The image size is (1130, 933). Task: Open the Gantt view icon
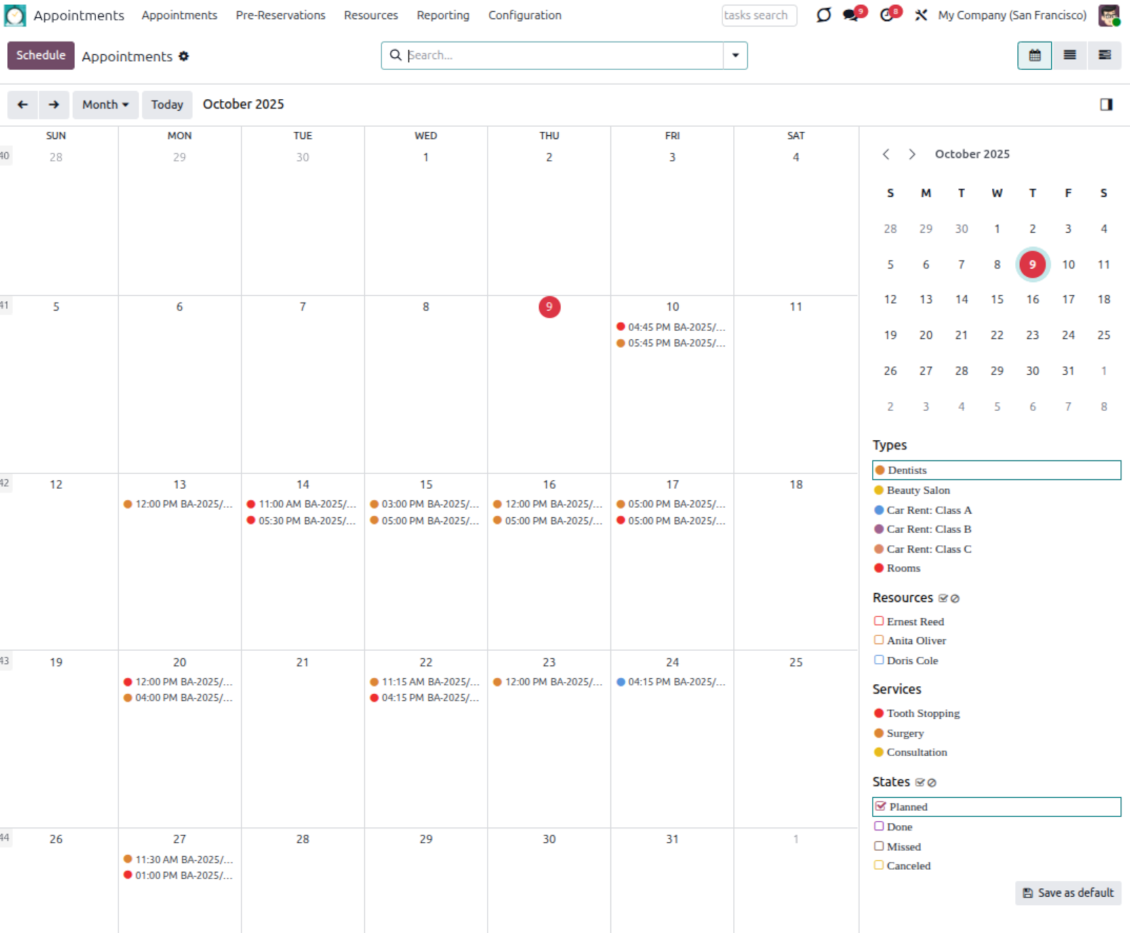click(x=1104, y=56)
